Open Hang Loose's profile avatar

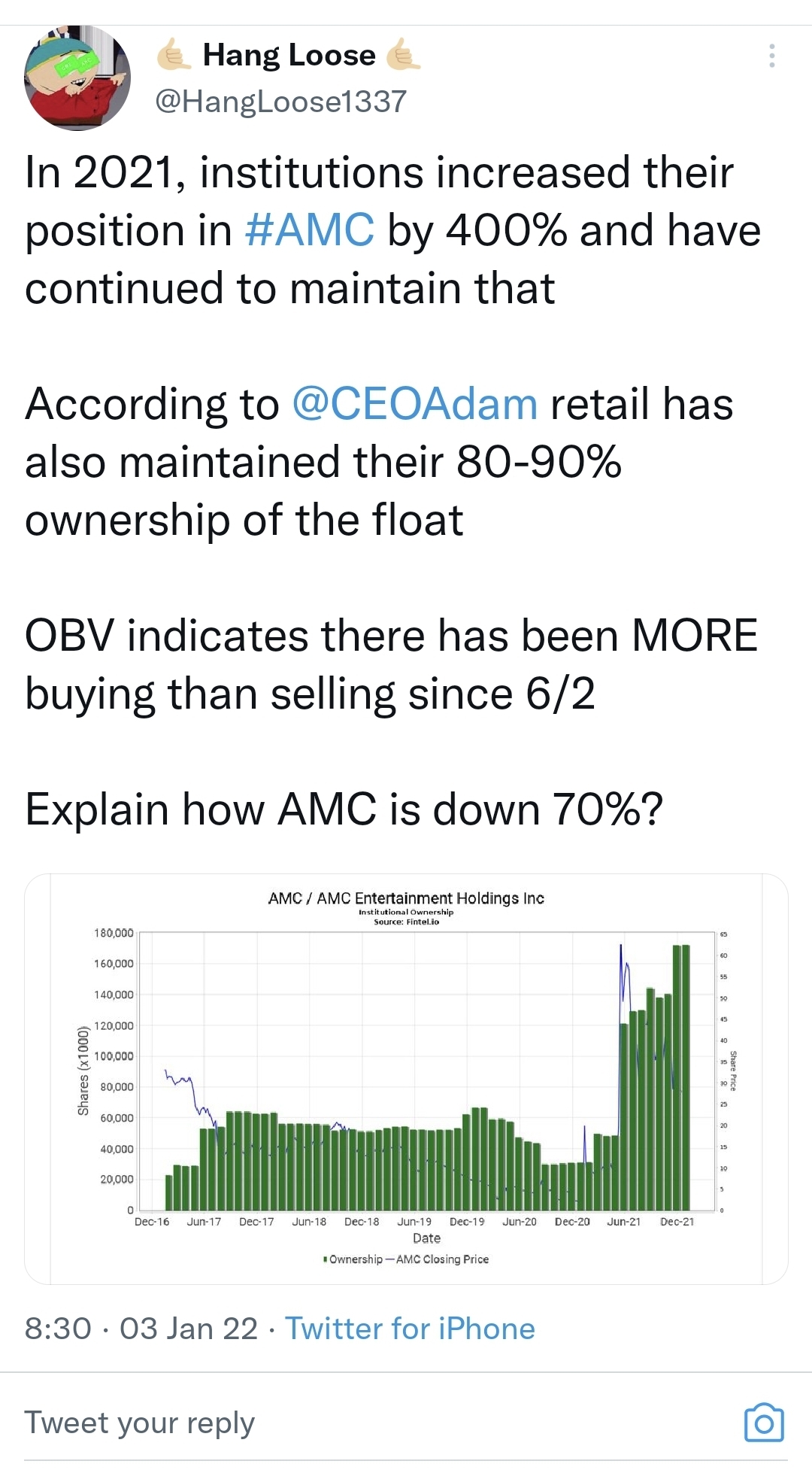(x=77, y=77)
